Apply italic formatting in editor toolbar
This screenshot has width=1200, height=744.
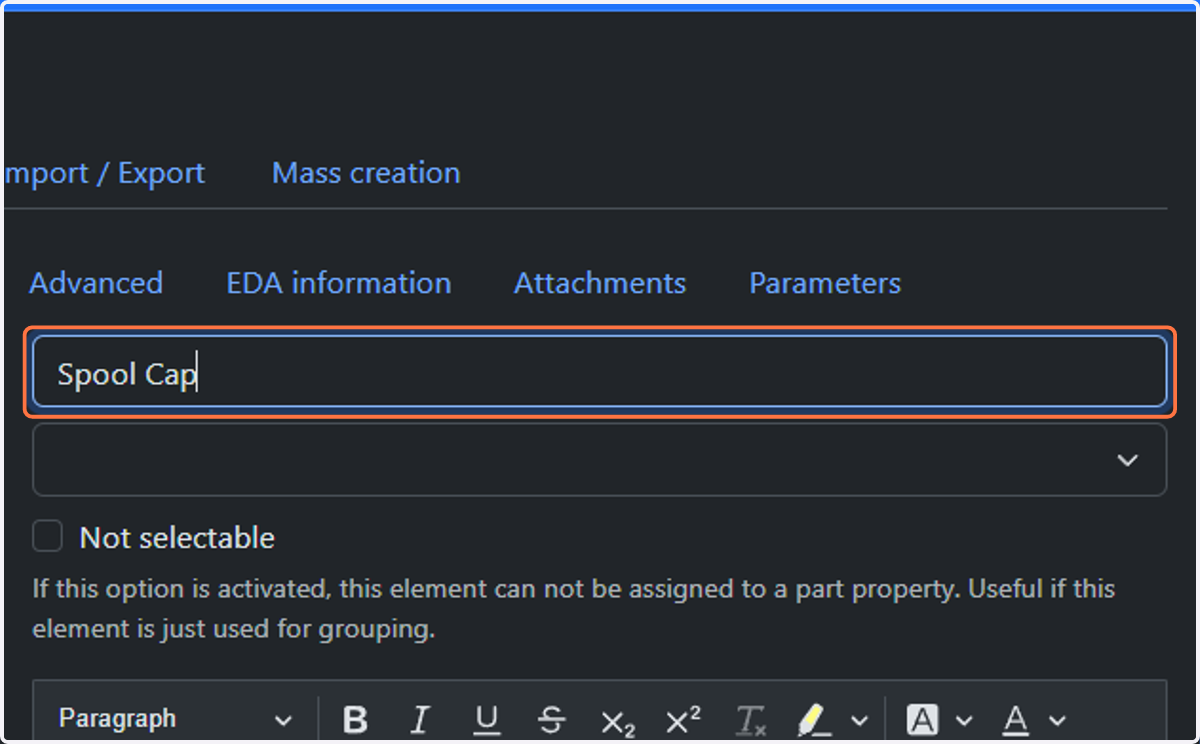pyautogui.click(x=421, y=720)
